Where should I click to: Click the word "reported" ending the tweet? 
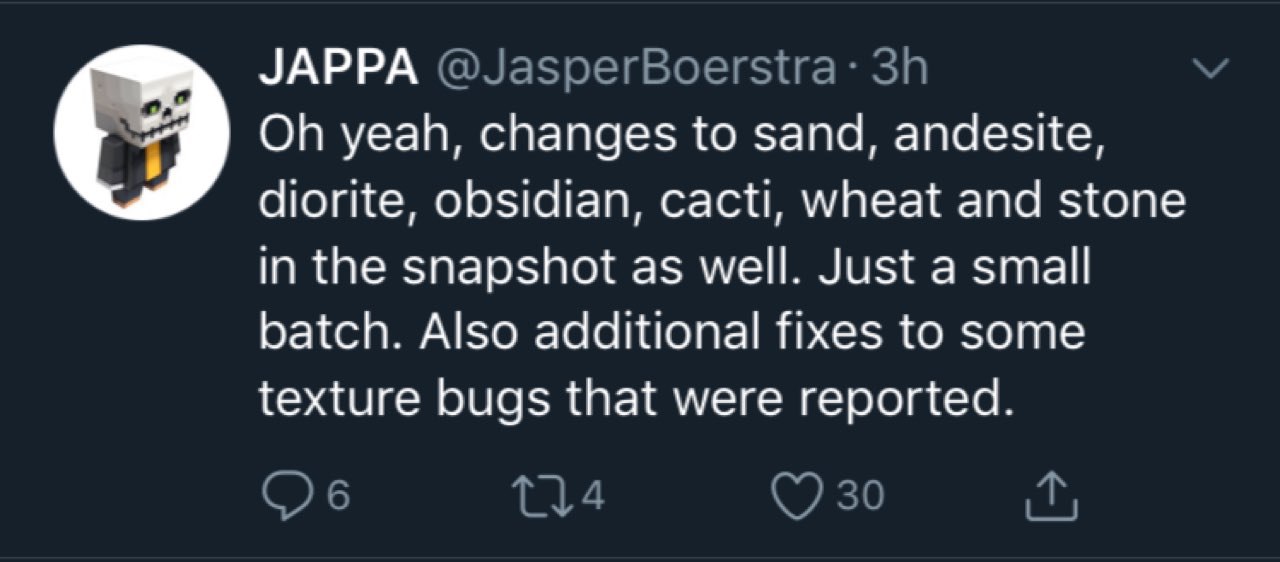pos(899,400)
